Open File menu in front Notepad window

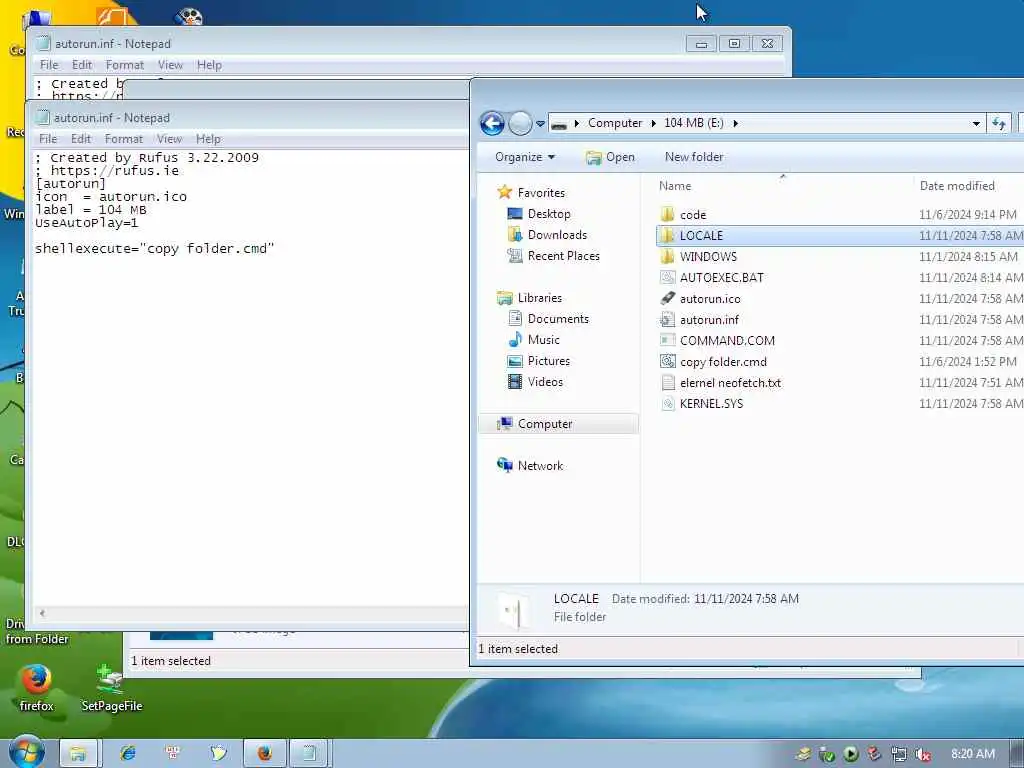point(48,138)
